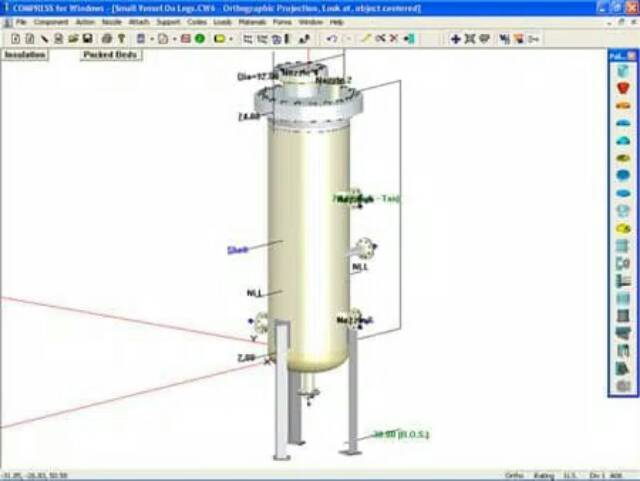Screen dimensions: 640x481
Task: Select the olive green head palette icon
Action: (x=623, y=158)
